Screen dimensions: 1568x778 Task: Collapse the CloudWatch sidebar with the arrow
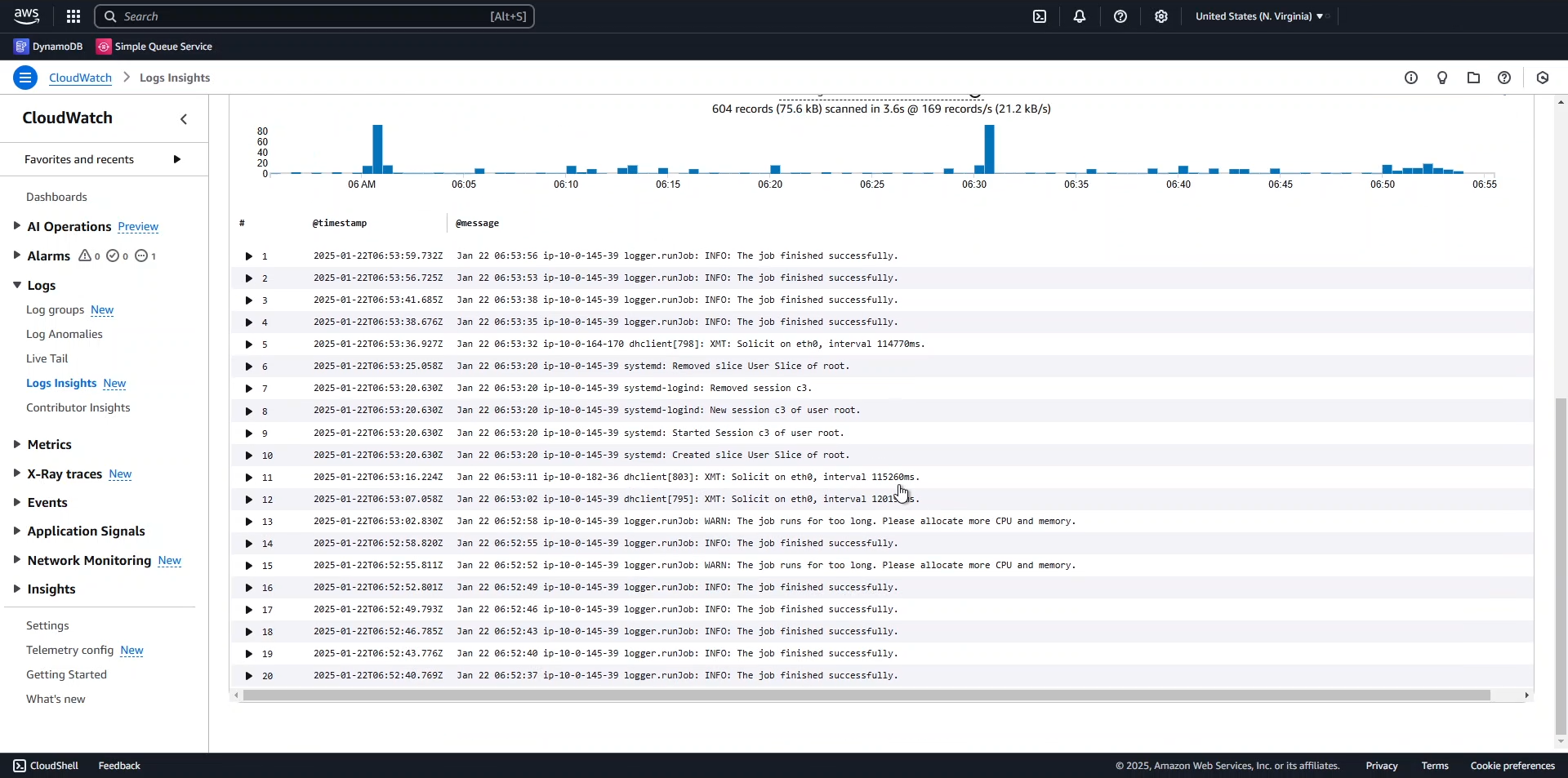click(184, 119)
